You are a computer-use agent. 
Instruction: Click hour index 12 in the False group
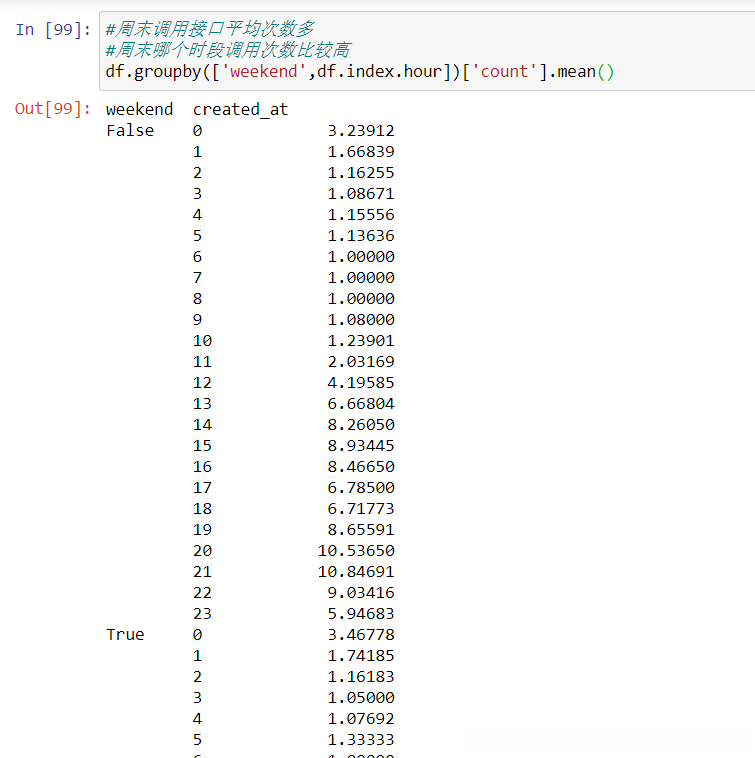(203, 383)
